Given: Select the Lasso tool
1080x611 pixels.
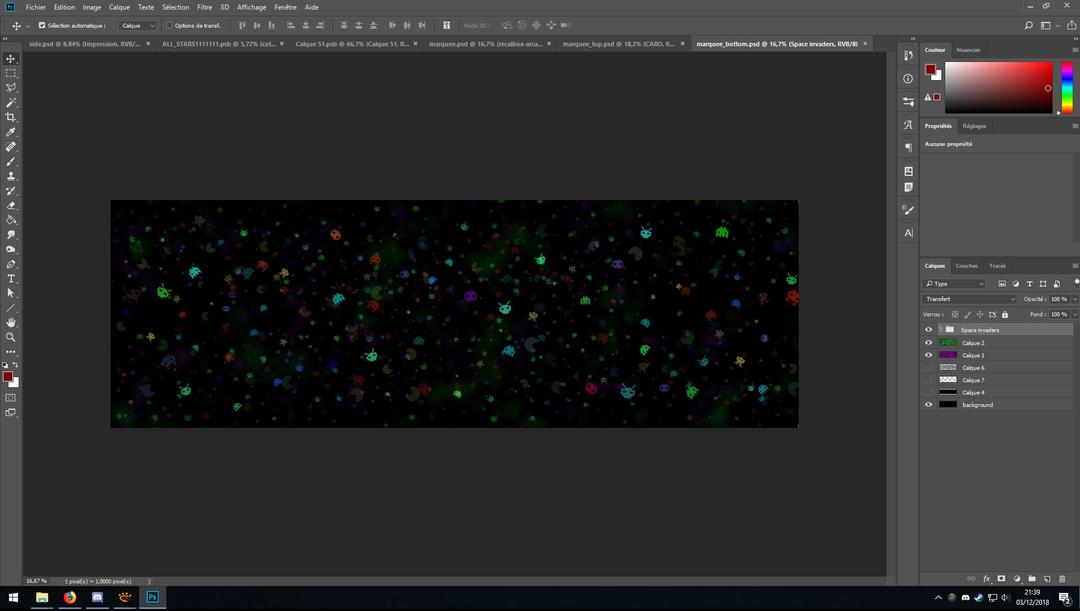Looking at the screenshot, I should [x=10, y=87].
